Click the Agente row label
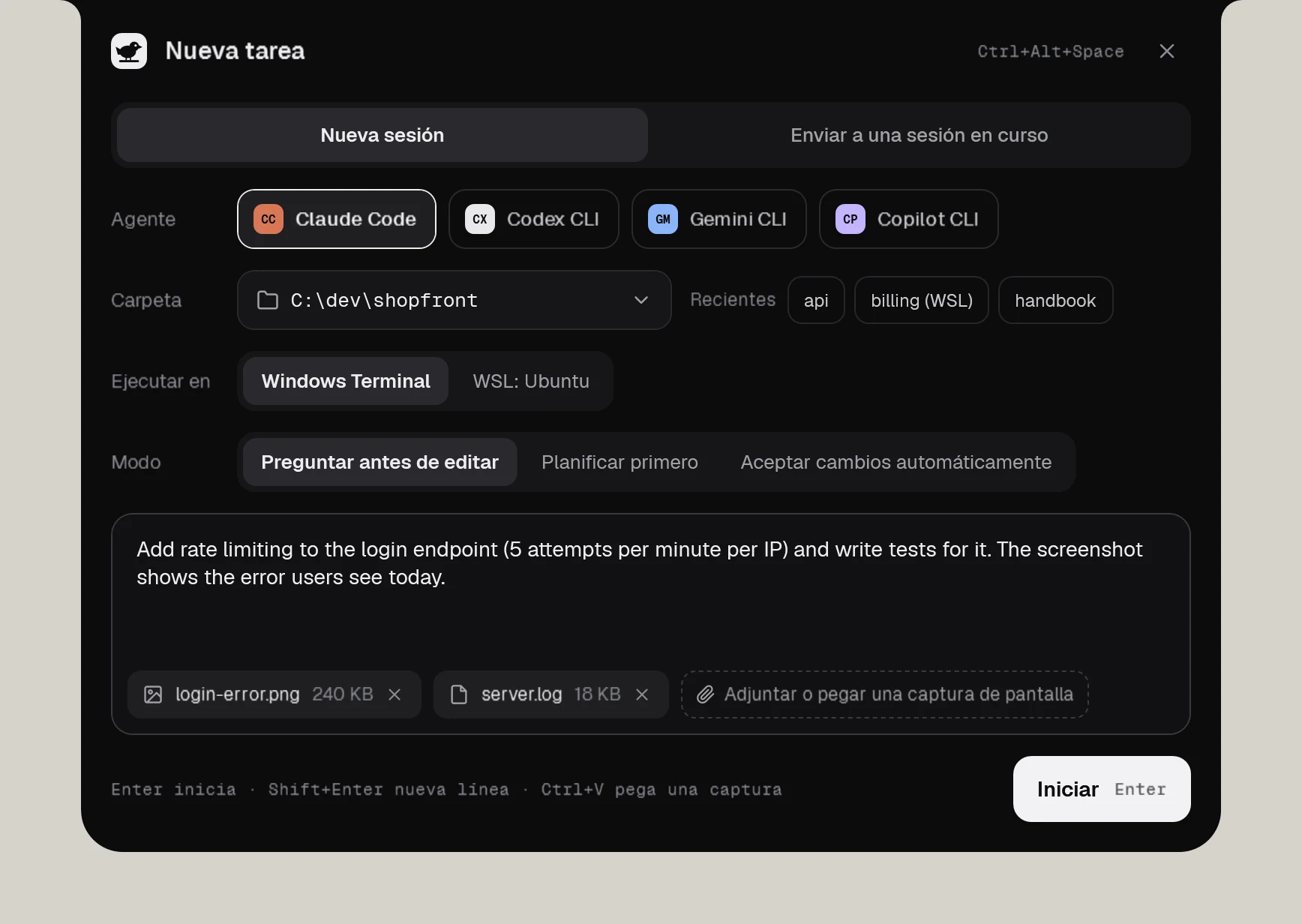Viewport: 1302px width, 924px height. click(143, 219)
